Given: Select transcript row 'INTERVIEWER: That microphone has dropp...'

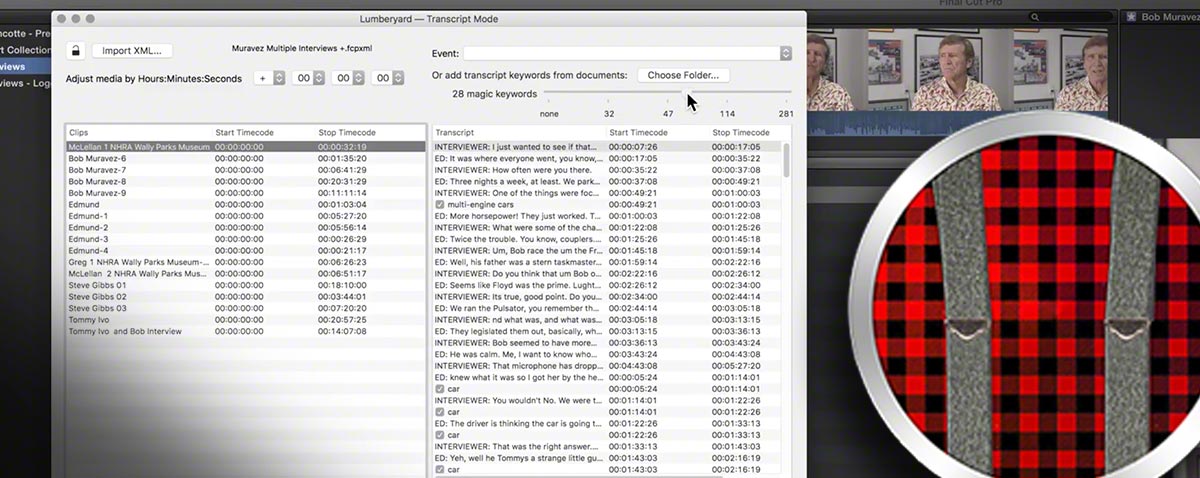Looking at the screenshot, I should point(606,365).
